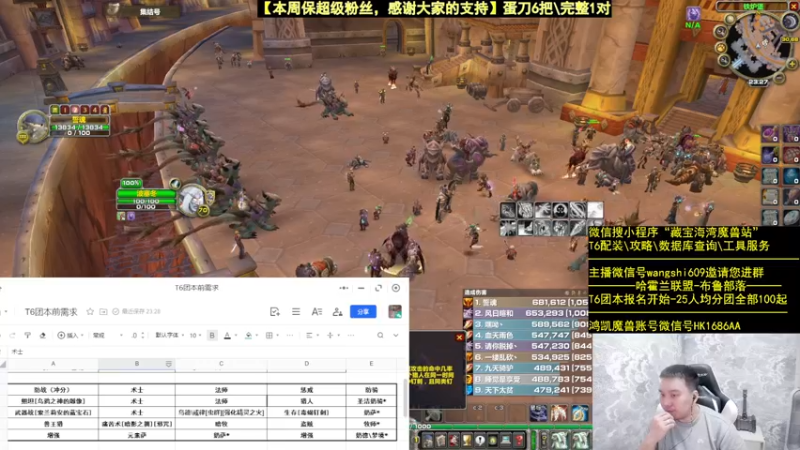Open the edit-mode icon left of the hamburger menu
800x450 pixels.
click(275, 311)
